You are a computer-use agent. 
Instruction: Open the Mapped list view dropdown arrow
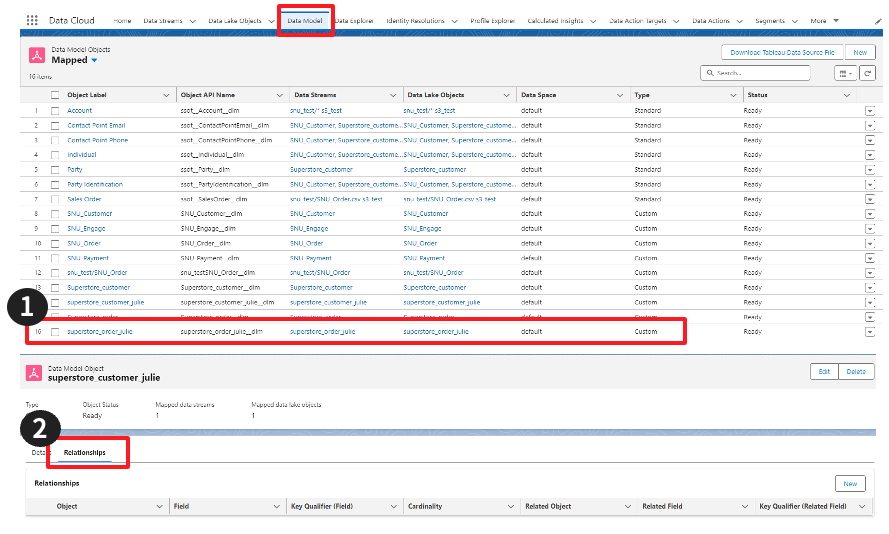tap(94, 60)
